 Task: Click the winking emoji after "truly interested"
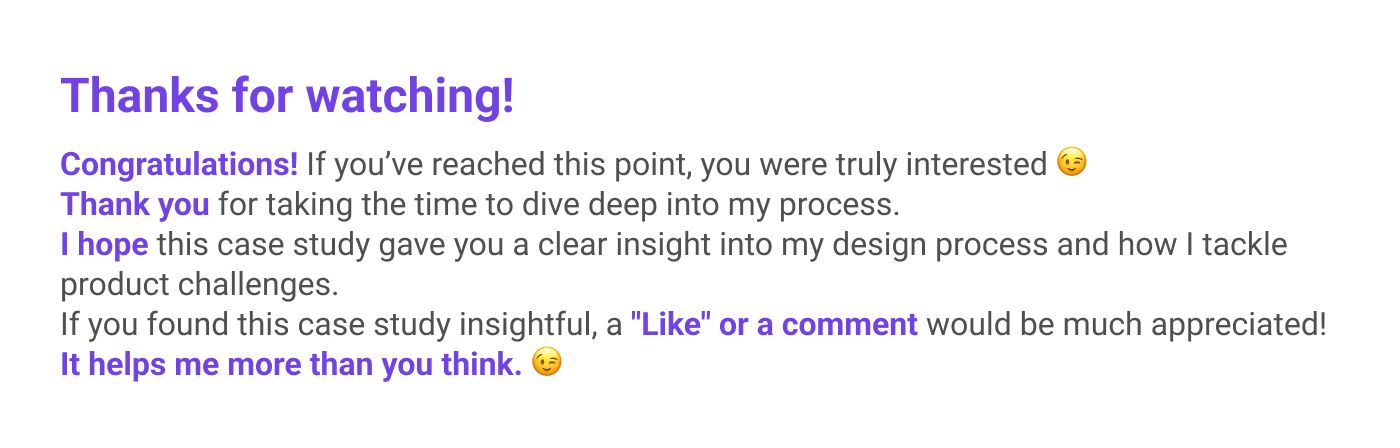click(x=1072, y=163)
